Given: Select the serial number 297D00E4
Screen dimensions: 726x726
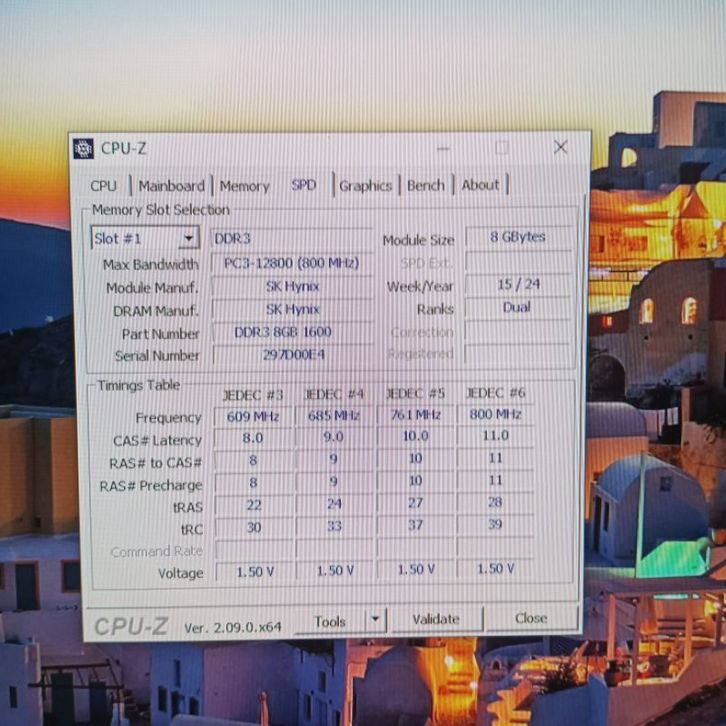Looking at the screenshot, I should click(x=292, y=355).
